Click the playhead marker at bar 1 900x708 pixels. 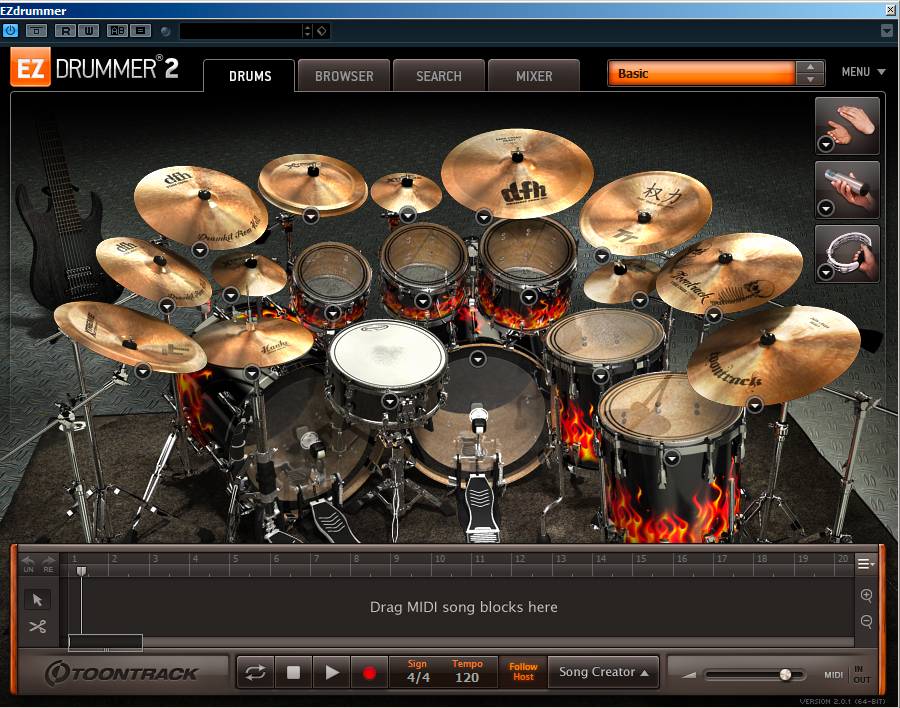tap(82, 571)
